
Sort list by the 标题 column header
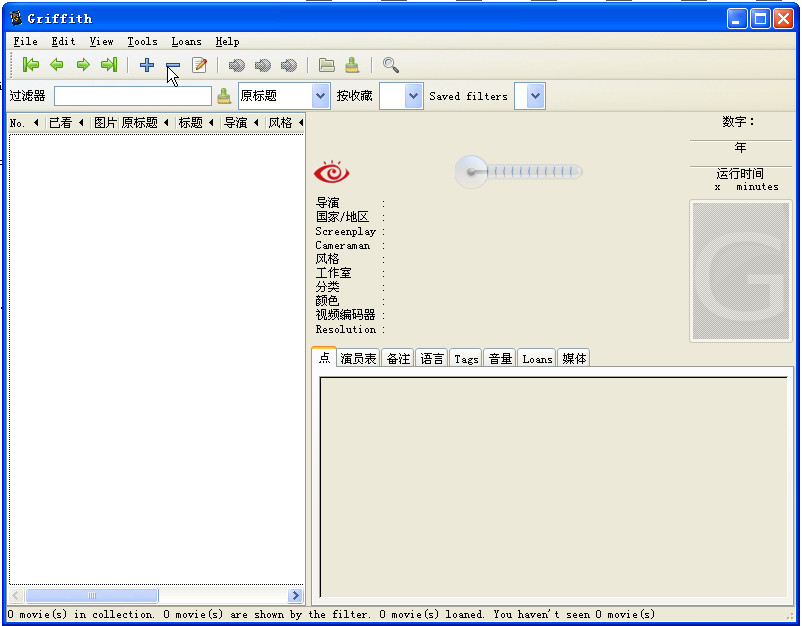[x=197, y=123]
